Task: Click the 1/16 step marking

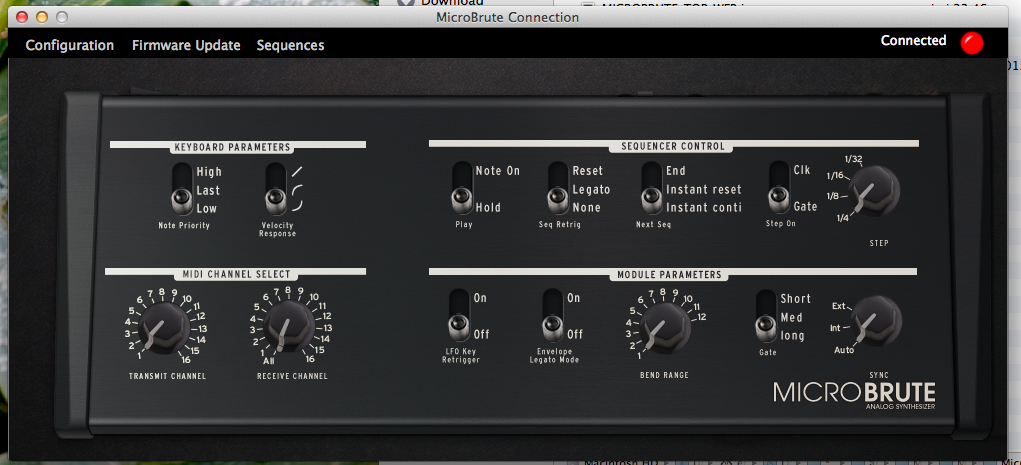Action: [835, 175]
